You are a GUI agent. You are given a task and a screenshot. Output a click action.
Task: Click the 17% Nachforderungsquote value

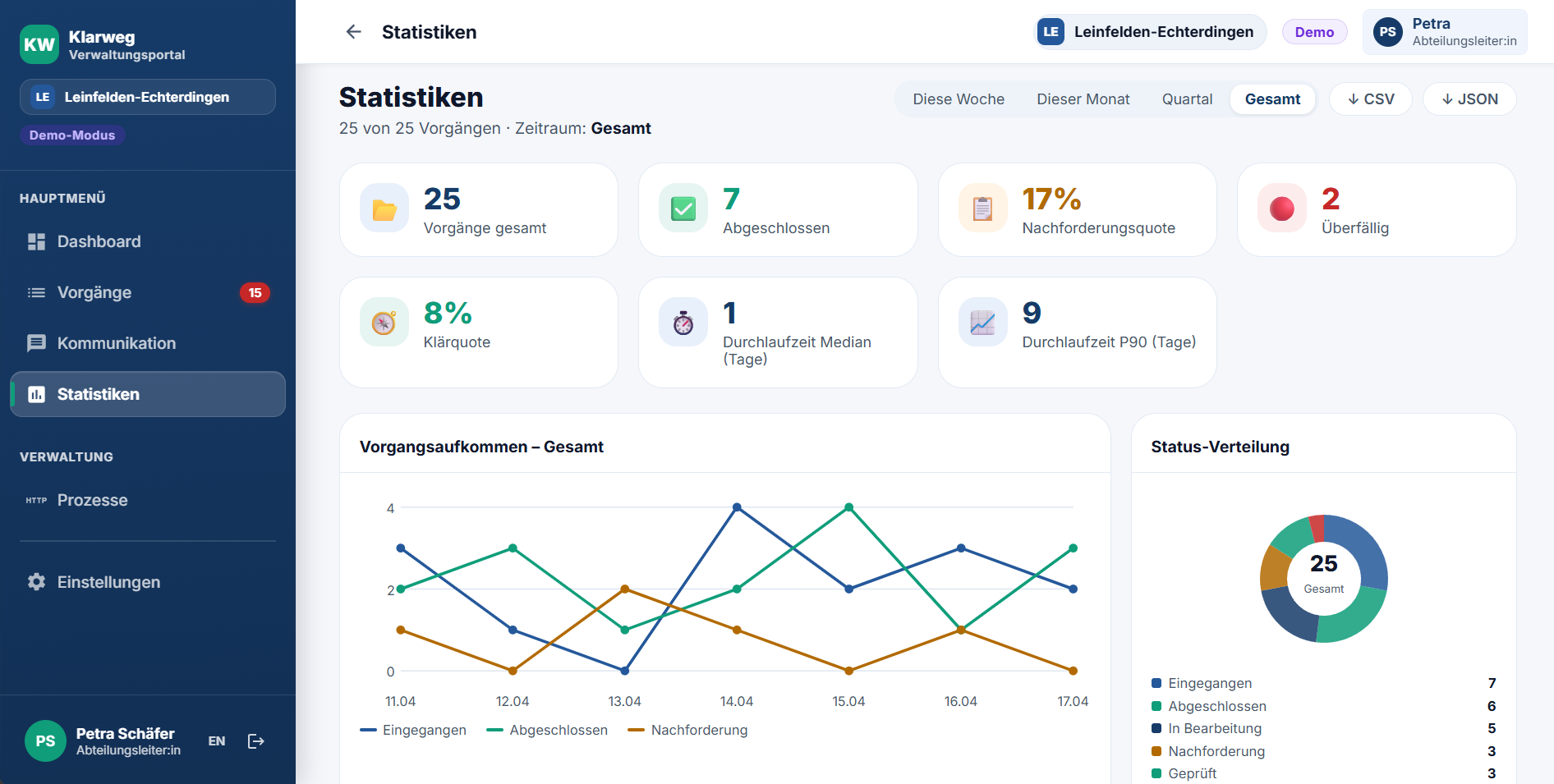1051,199
